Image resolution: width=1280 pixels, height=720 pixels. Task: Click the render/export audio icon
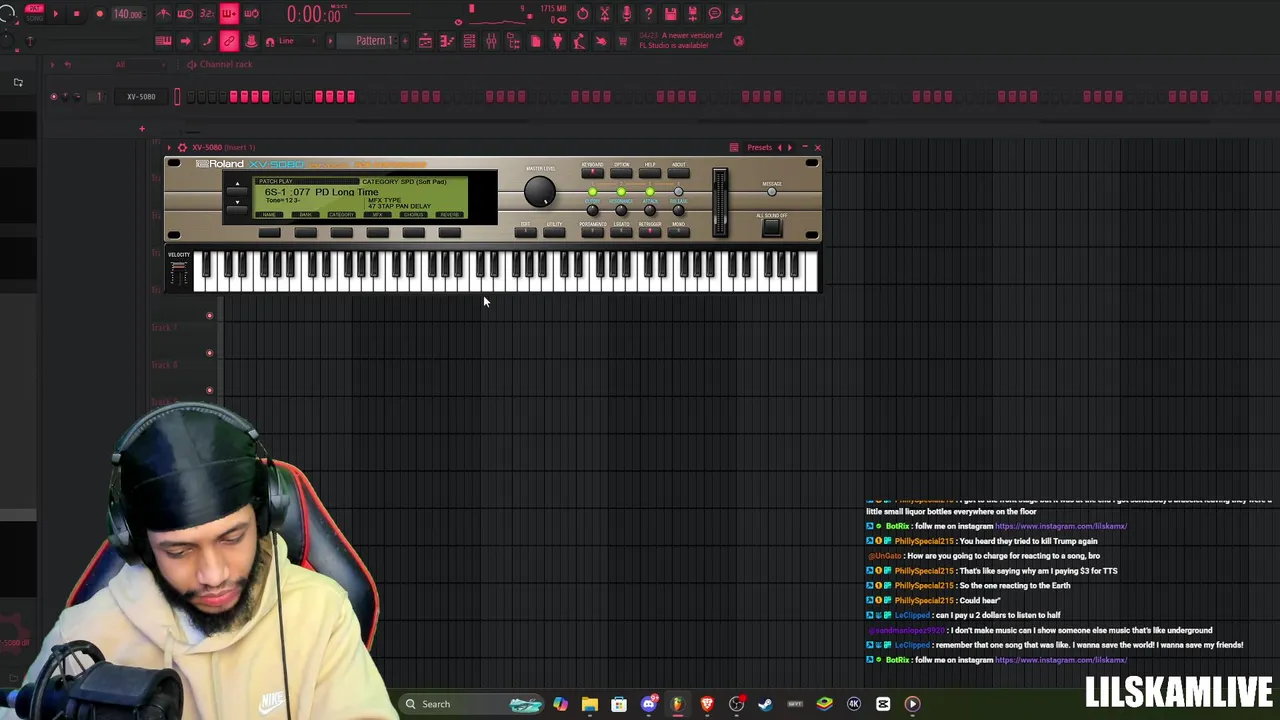click(x=692, y=14)
